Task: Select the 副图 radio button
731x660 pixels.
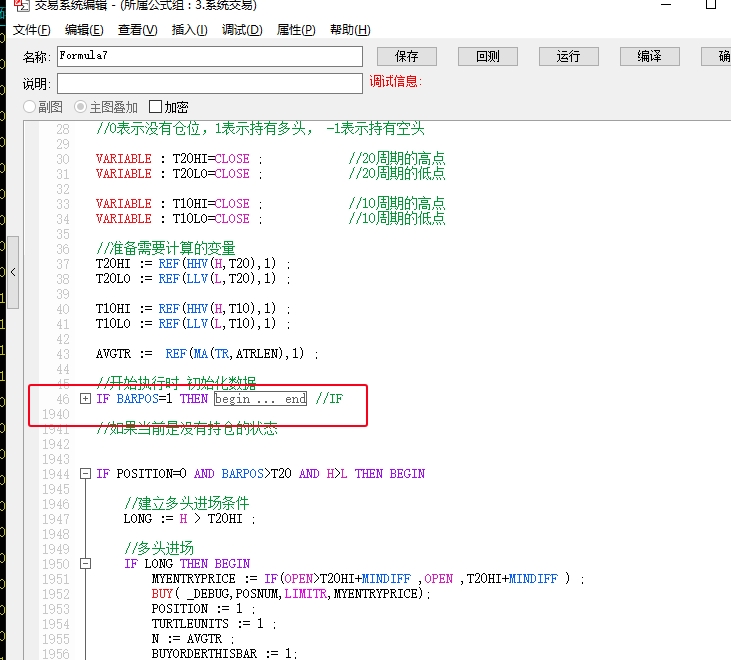Action: 29,107
